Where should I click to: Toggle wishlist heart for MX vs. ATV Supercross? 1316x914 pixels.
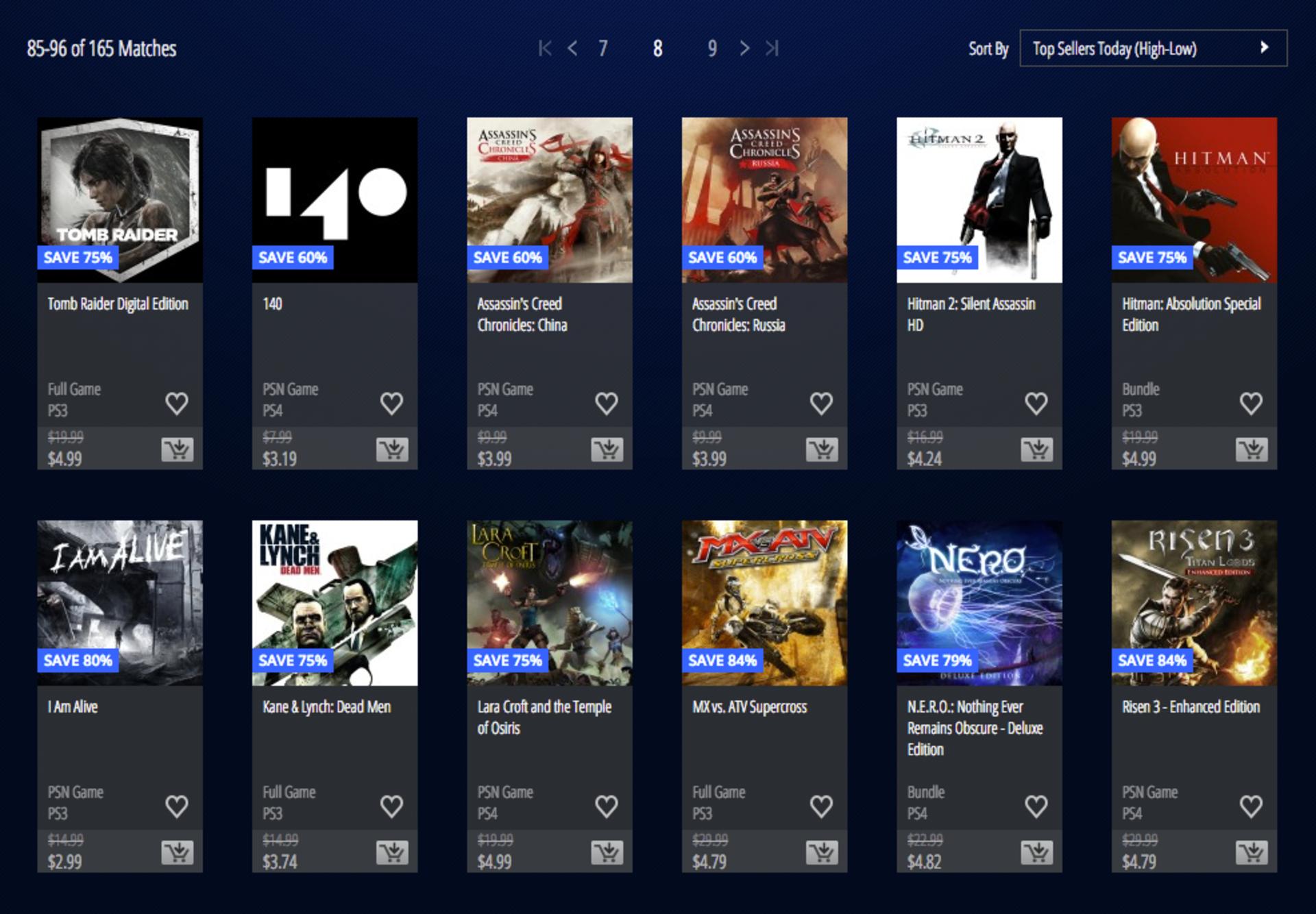[x=822, y=806]
